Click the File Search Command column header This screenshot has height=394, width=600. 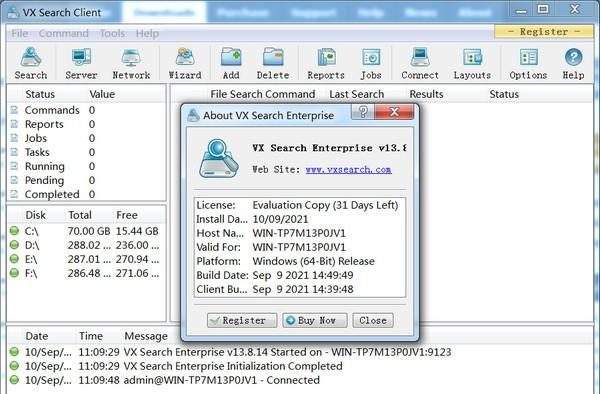pos(263,94)
